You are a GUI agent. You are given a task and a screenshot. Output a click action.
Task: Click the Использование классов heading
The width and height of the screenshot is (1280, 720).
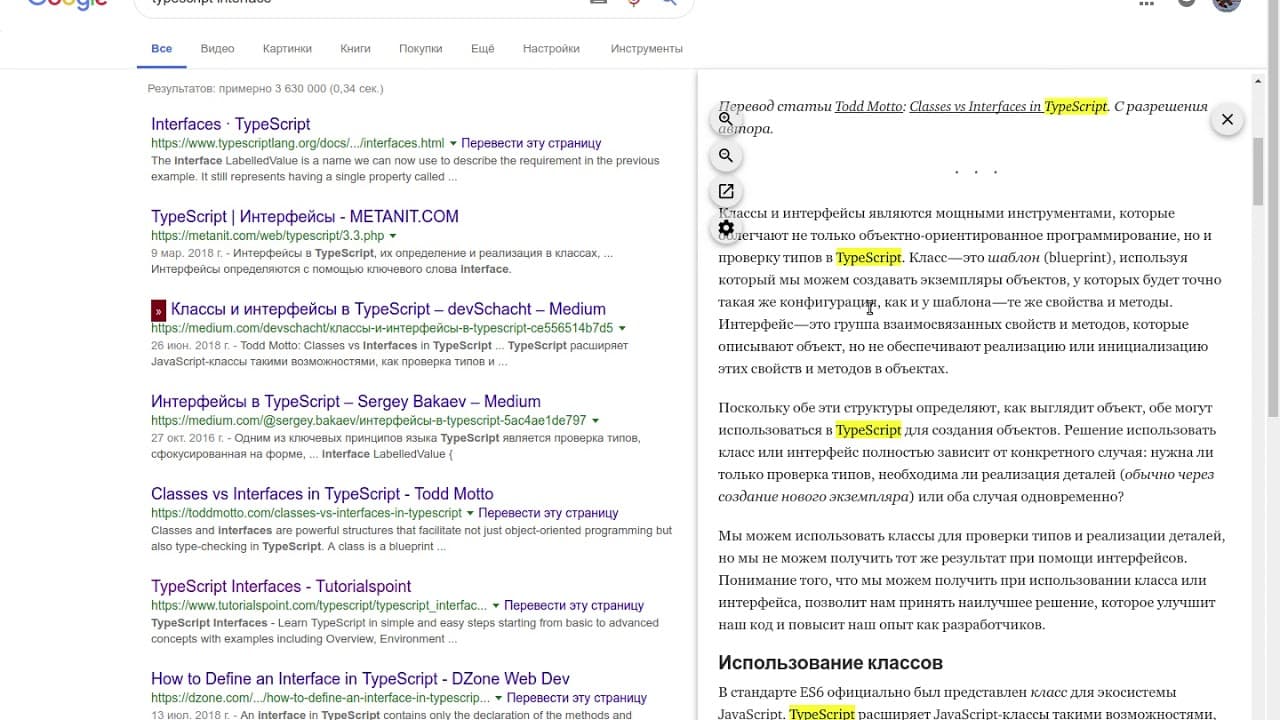pos(830,663)
